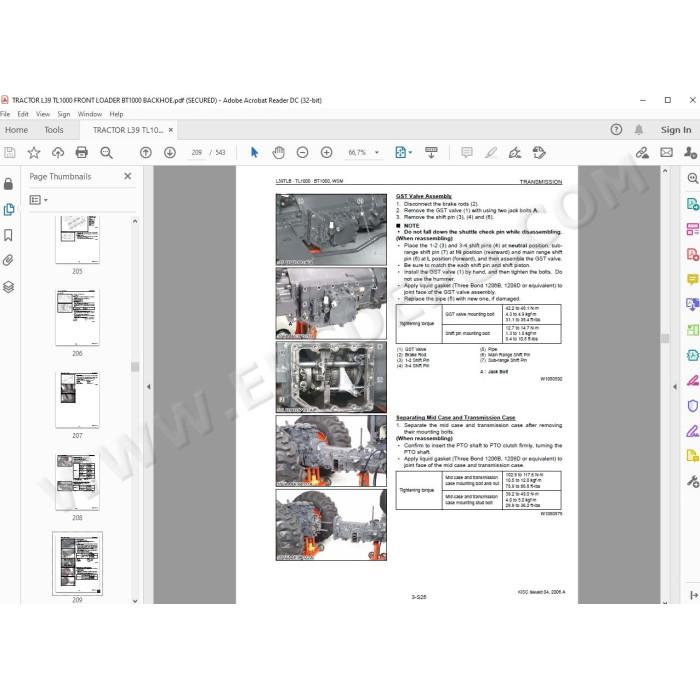Select the page 207 thumbnail
Viewport: 700px width, 700px height.
pos(77,399)
